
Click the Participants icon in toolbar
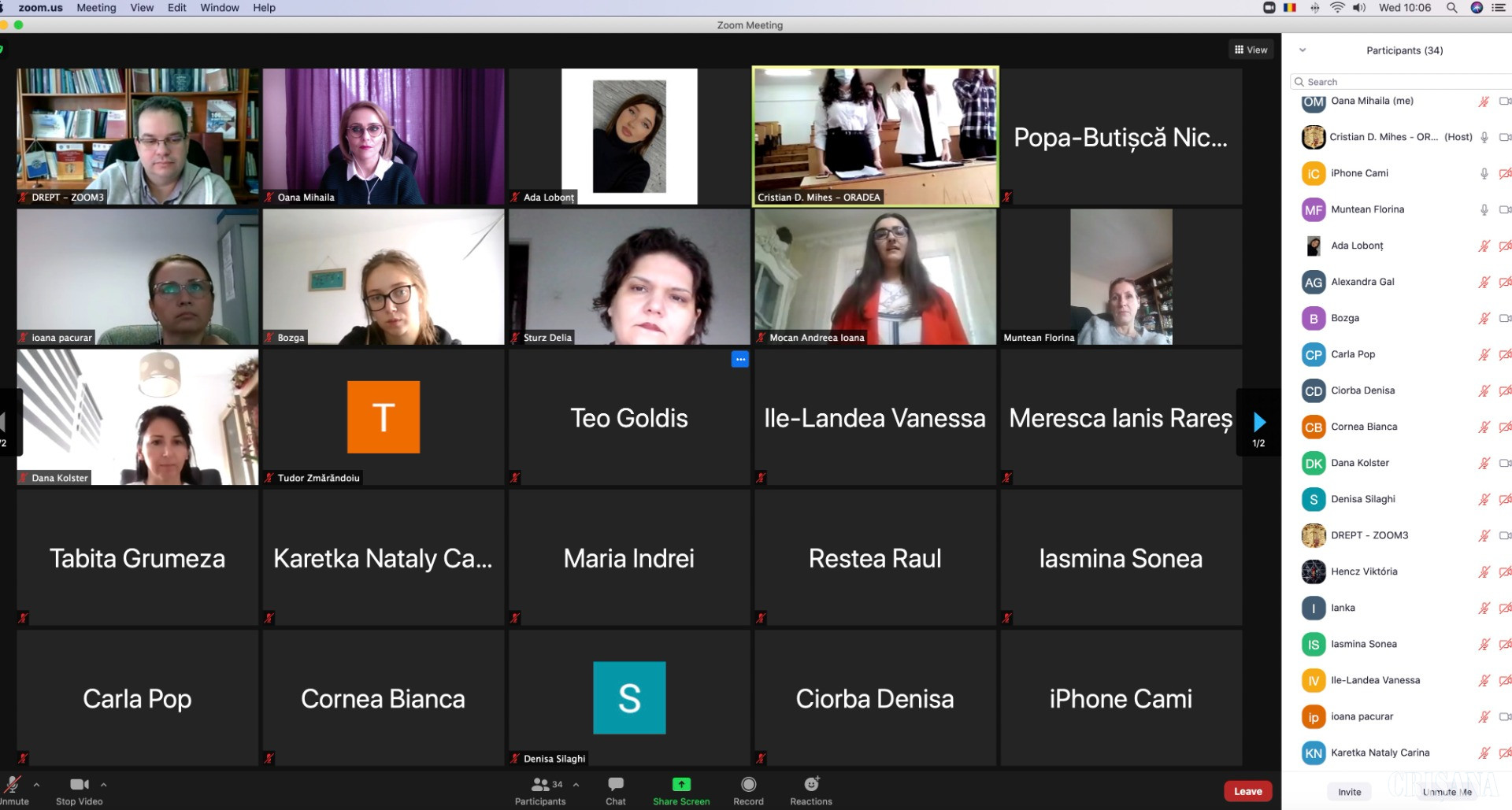pyautogui.click(x=540, y=784)
